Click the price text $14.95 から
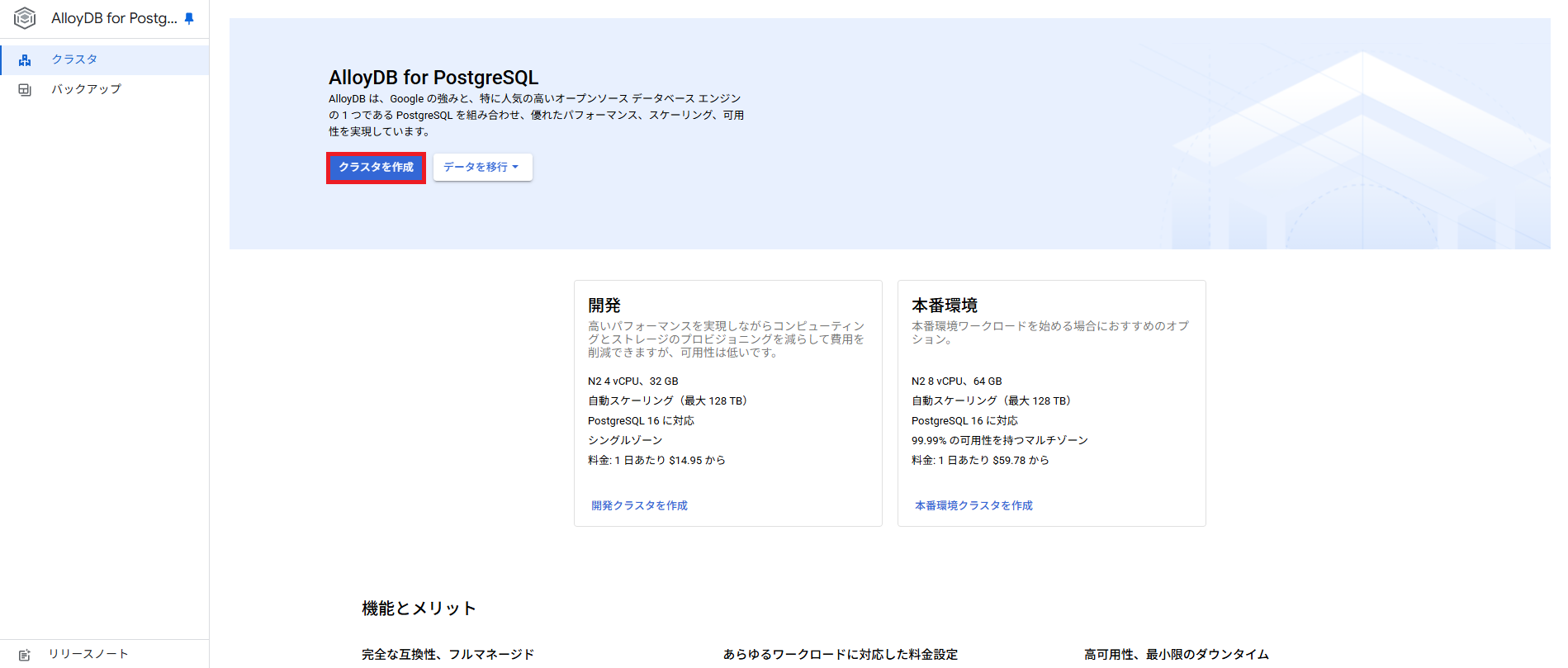 [x=697, y=461]
